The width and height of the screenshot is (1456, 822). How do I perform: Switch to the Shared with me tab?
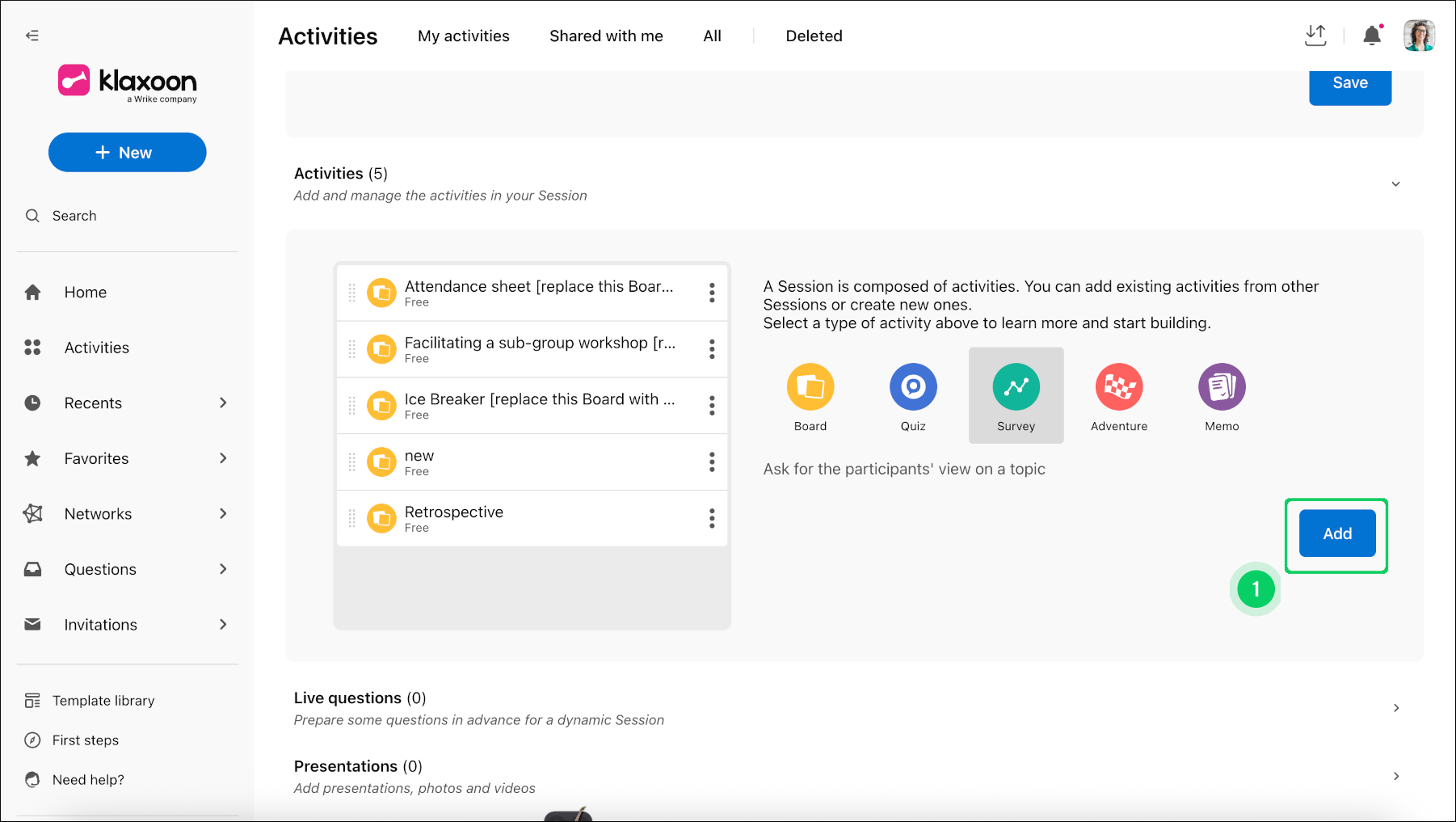coord(606,36)
